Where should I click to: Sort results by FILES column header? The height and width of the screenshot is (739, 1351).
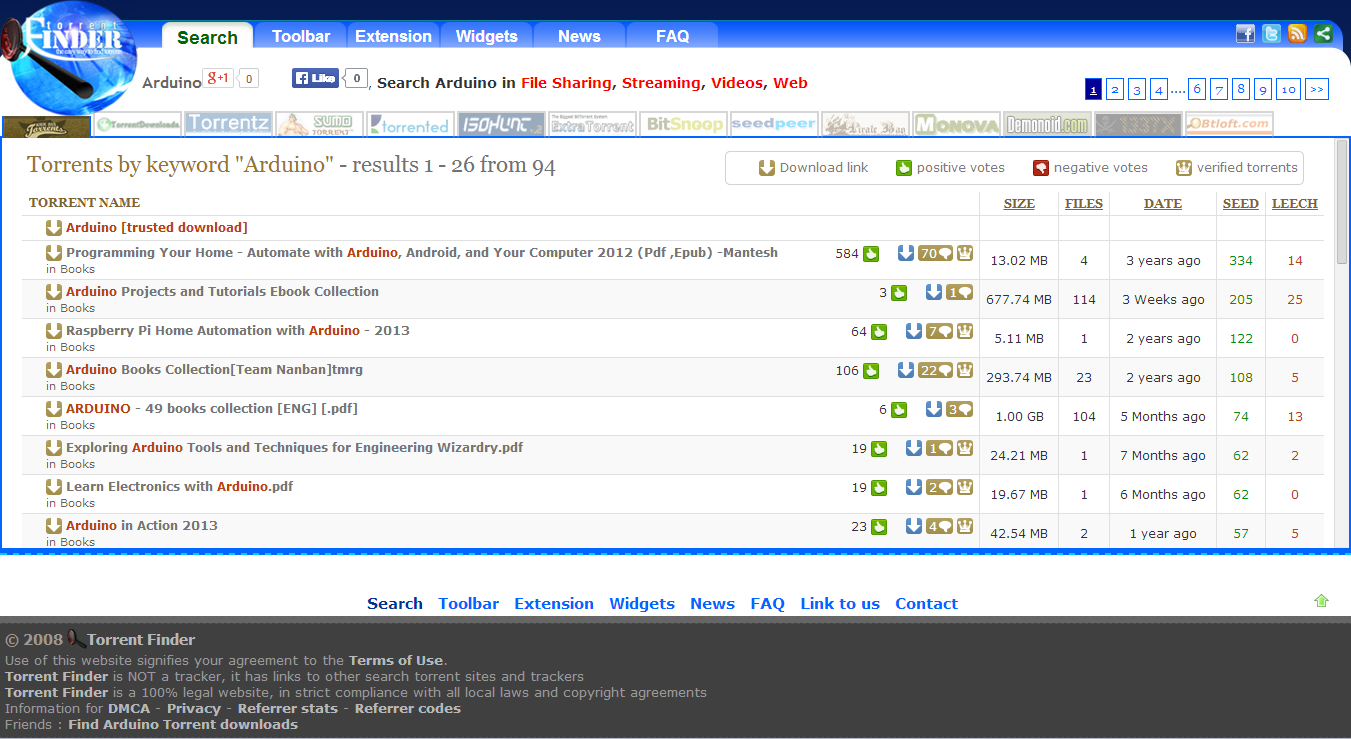tap(1084, 204)
